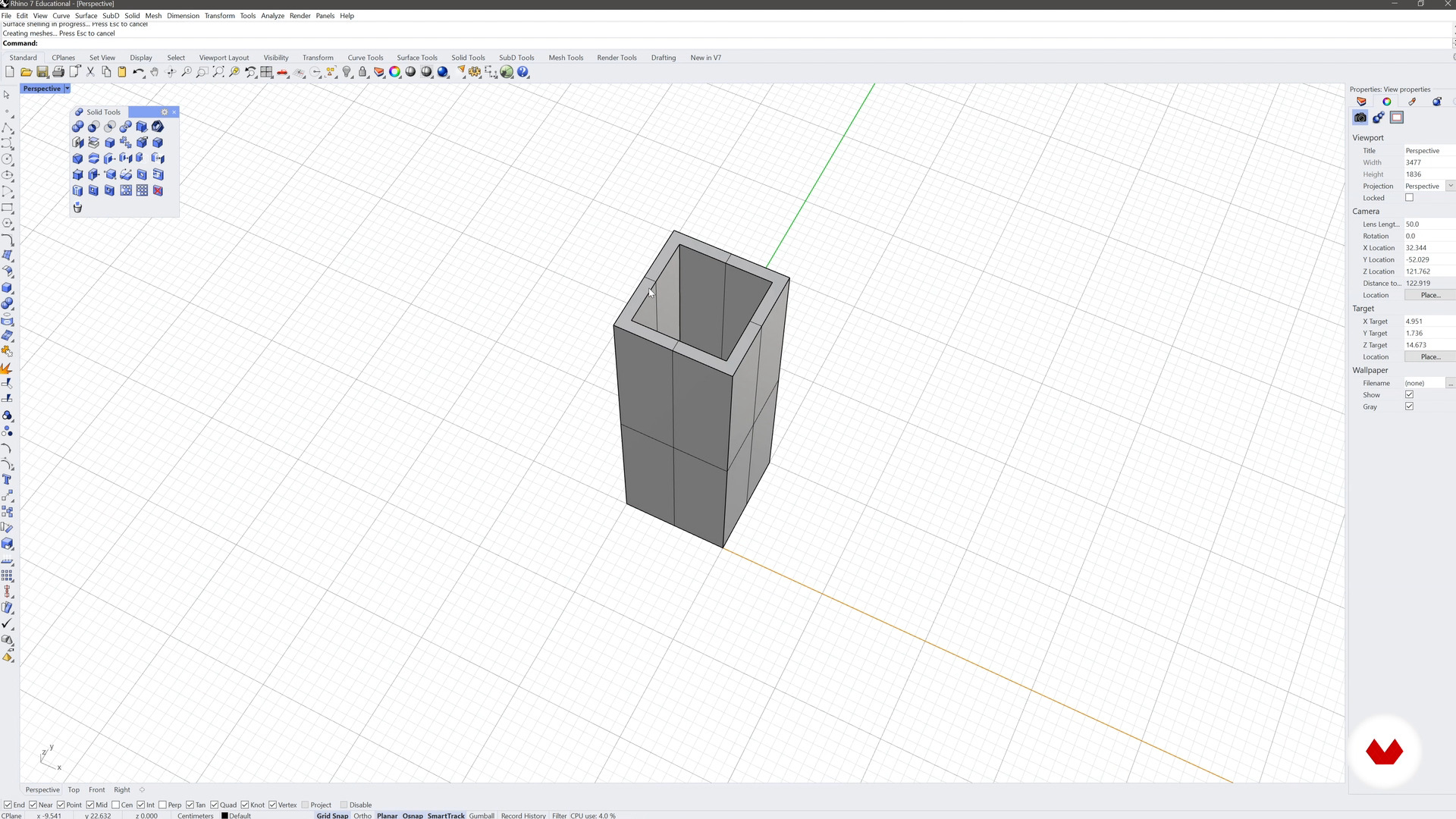1456x819 pixels.
Task: Toggle Grid Snap in status bar
Action: pyautogui.click(x=332, y=815)
